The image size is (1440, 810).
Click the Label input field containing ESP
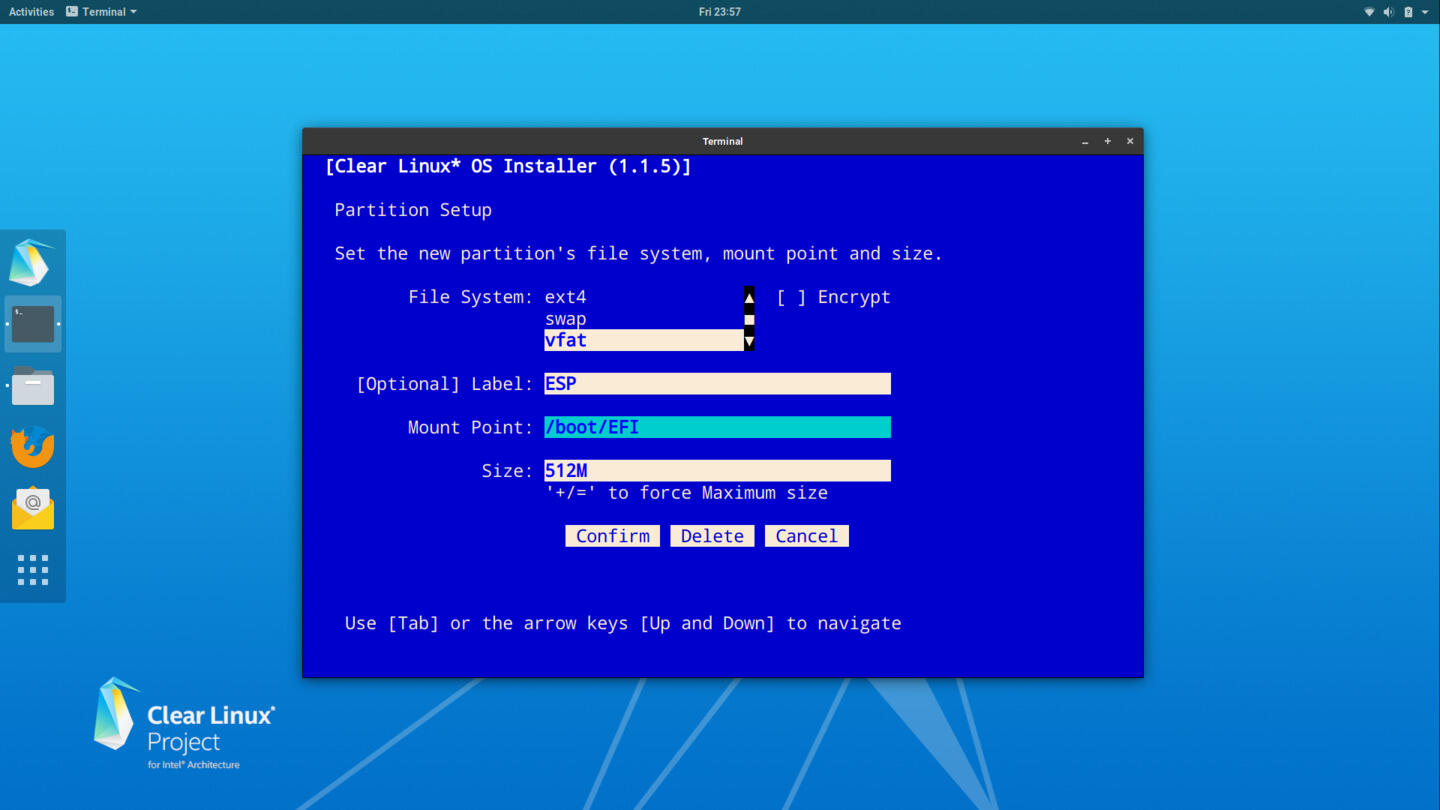(717, 384)
